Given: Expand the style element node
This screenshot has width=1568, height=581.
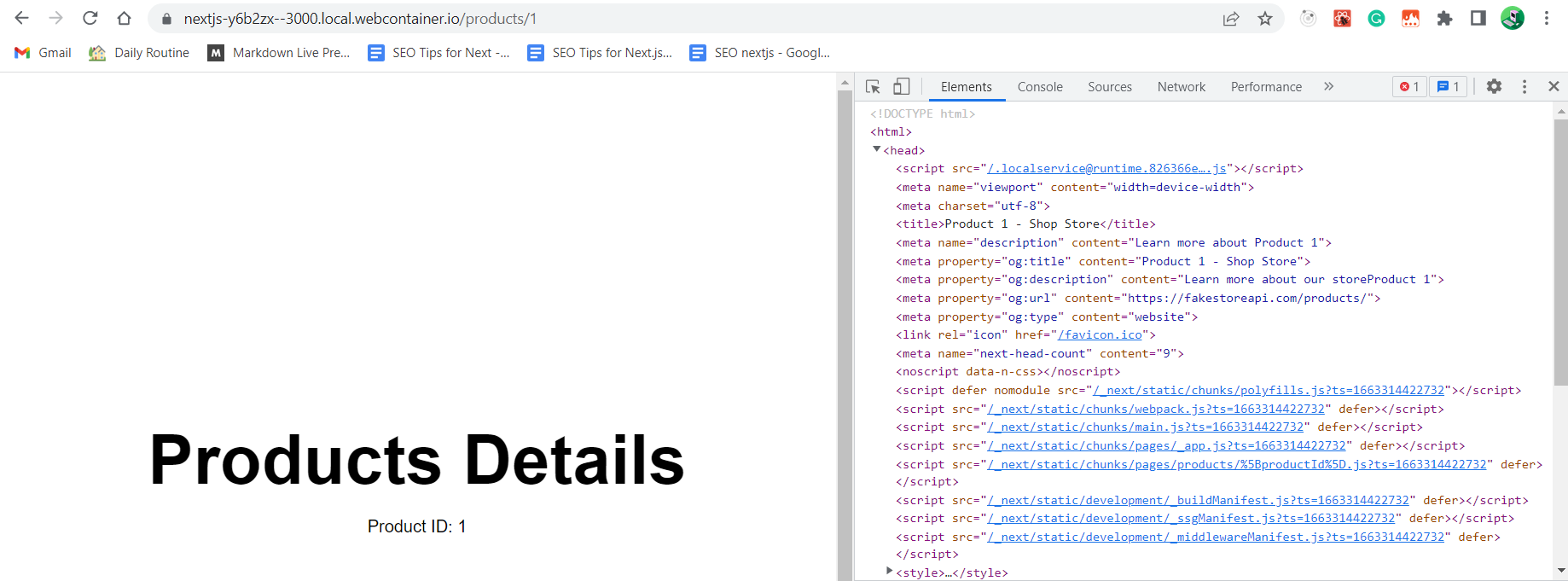Looking at the screenshot, I should [889, 572].
